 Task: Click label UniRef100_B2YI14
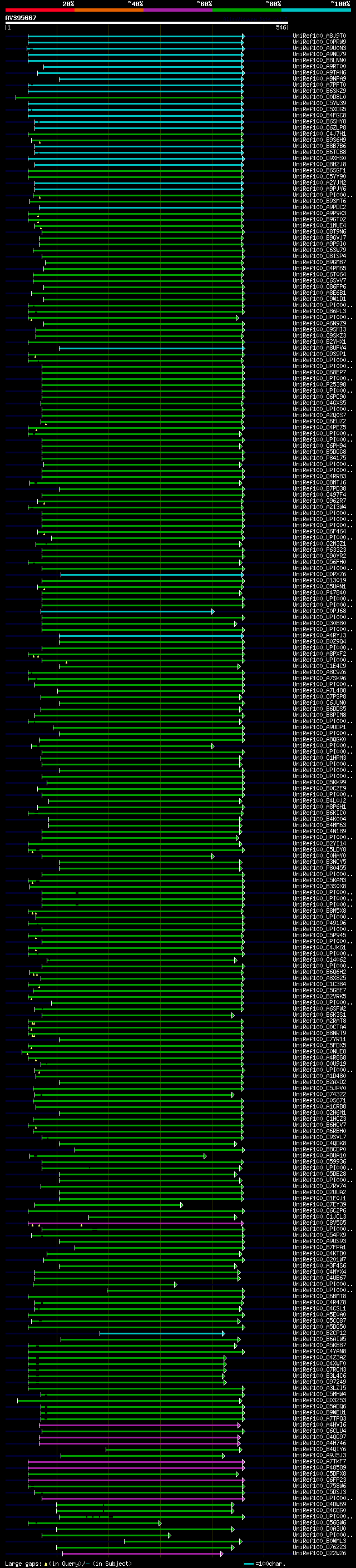[x=319, y=843]
